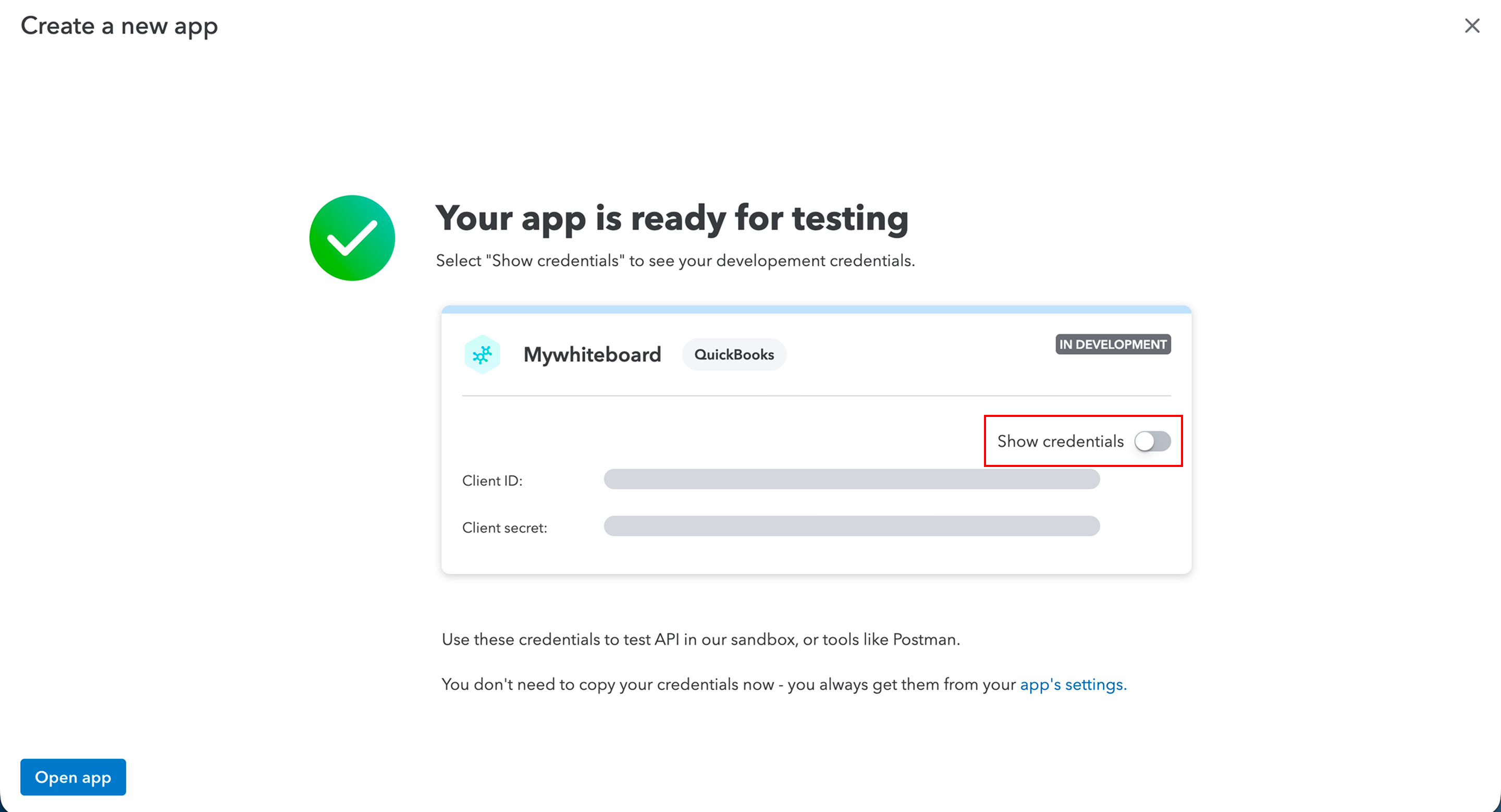
Task: Click the hidden Client secret value bar
Action: pos(851,526)
